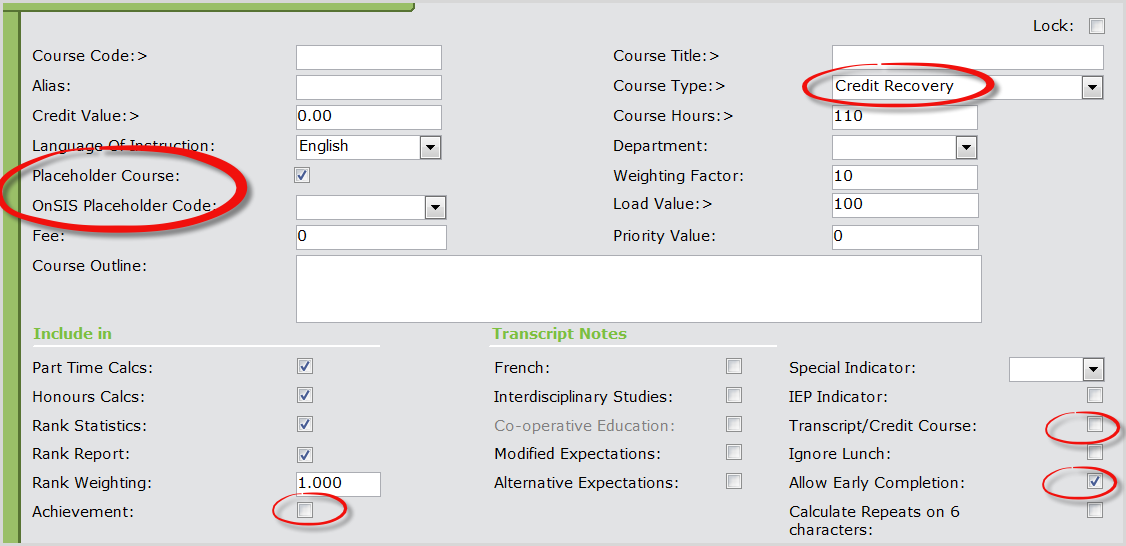Expand OnSIS Placeholder Code dropdown

point(435,207)
